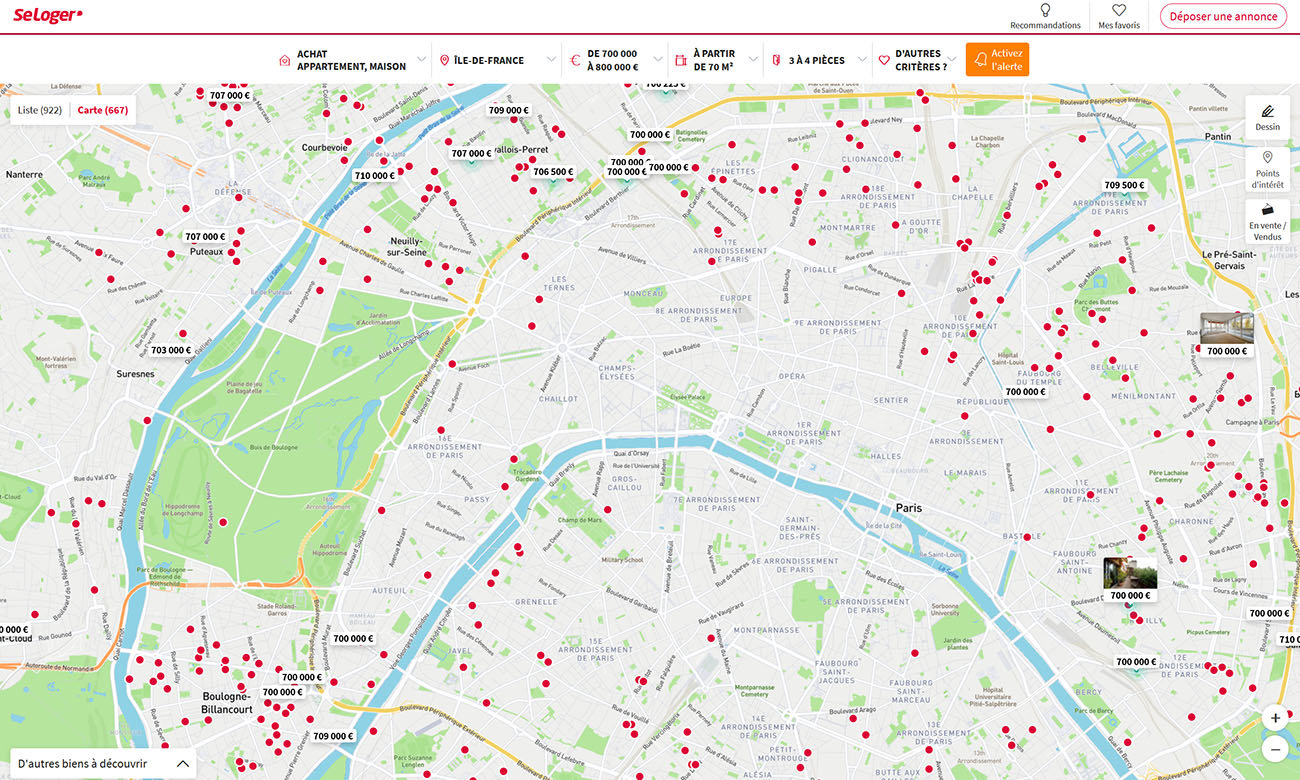Open the SeLoger home logo
The image size is (1300, 780).
coord(48,16)
